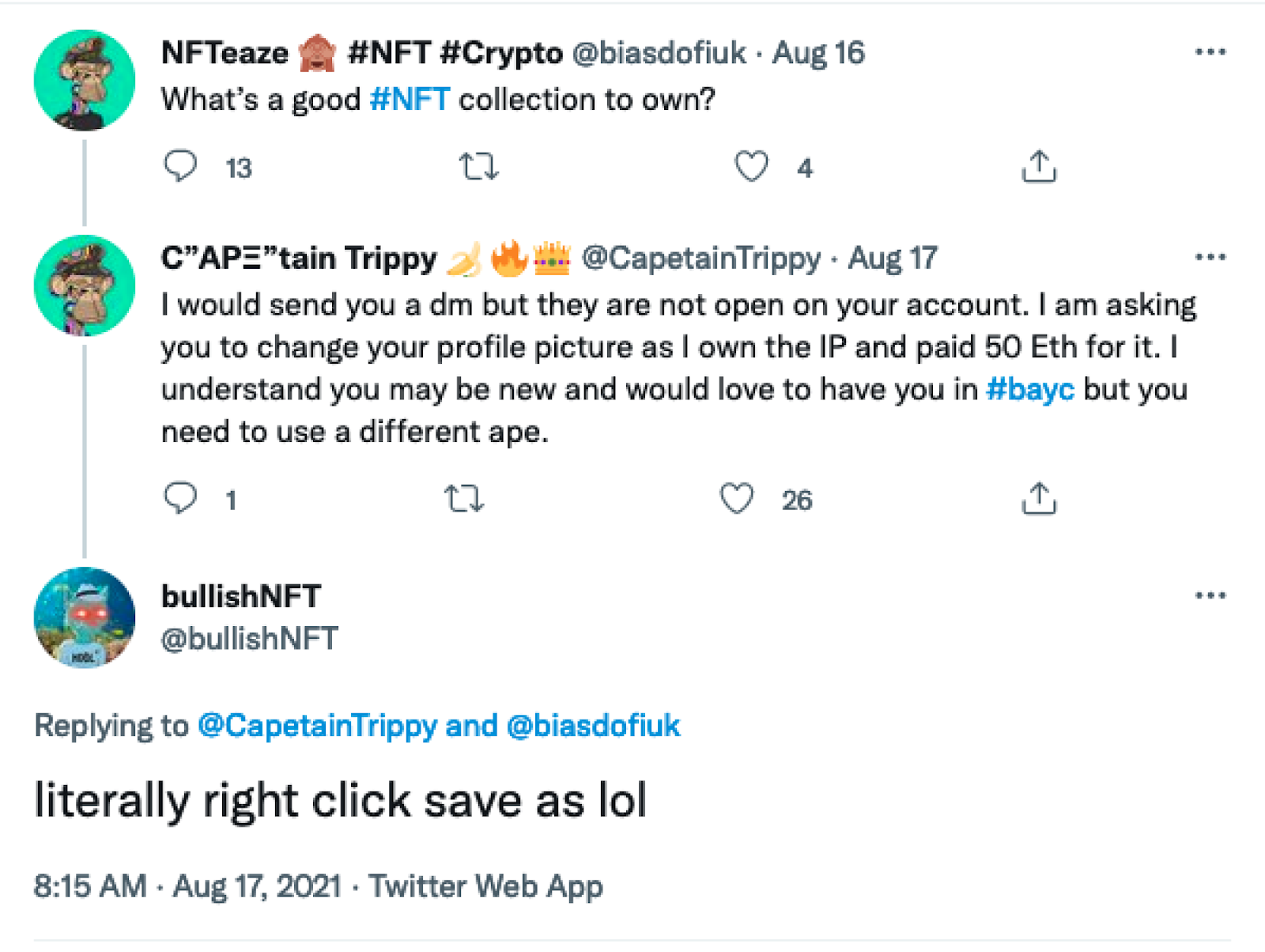Viewport: 1265px width, 952px height.
Task: Retweet NFTeaze's NFT collection question
Action: (479, 167)
